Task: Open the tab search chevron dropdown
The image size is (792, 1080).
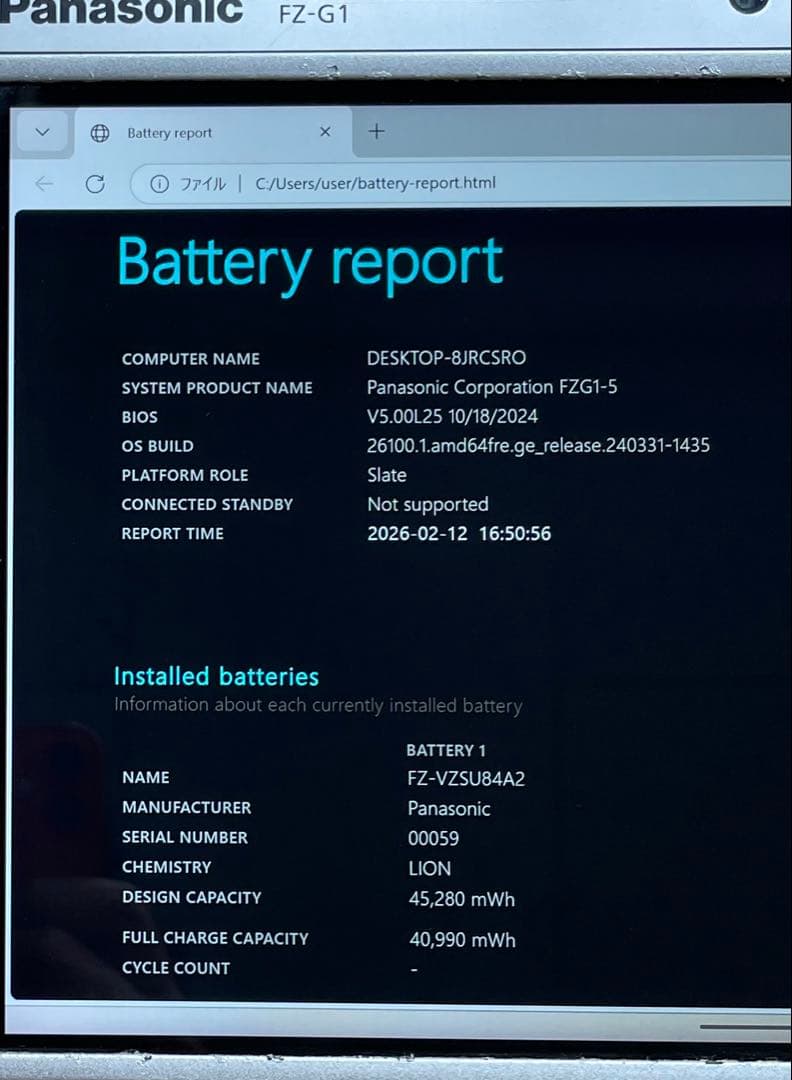Action: click(43, 132)
